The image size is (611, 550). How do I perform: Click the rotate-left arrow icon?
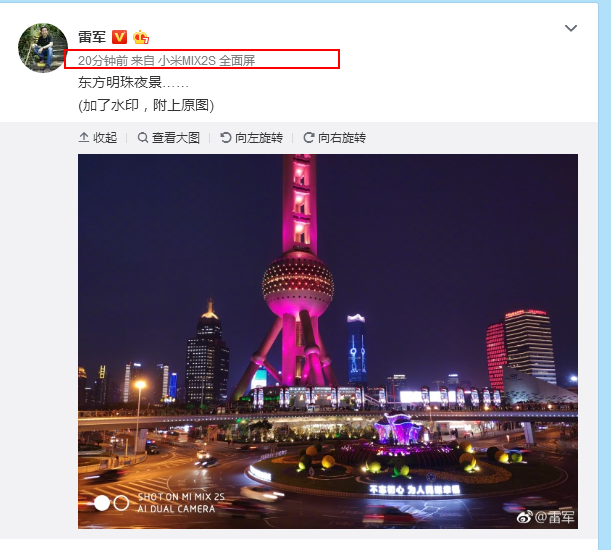click(x=226, y=137)
